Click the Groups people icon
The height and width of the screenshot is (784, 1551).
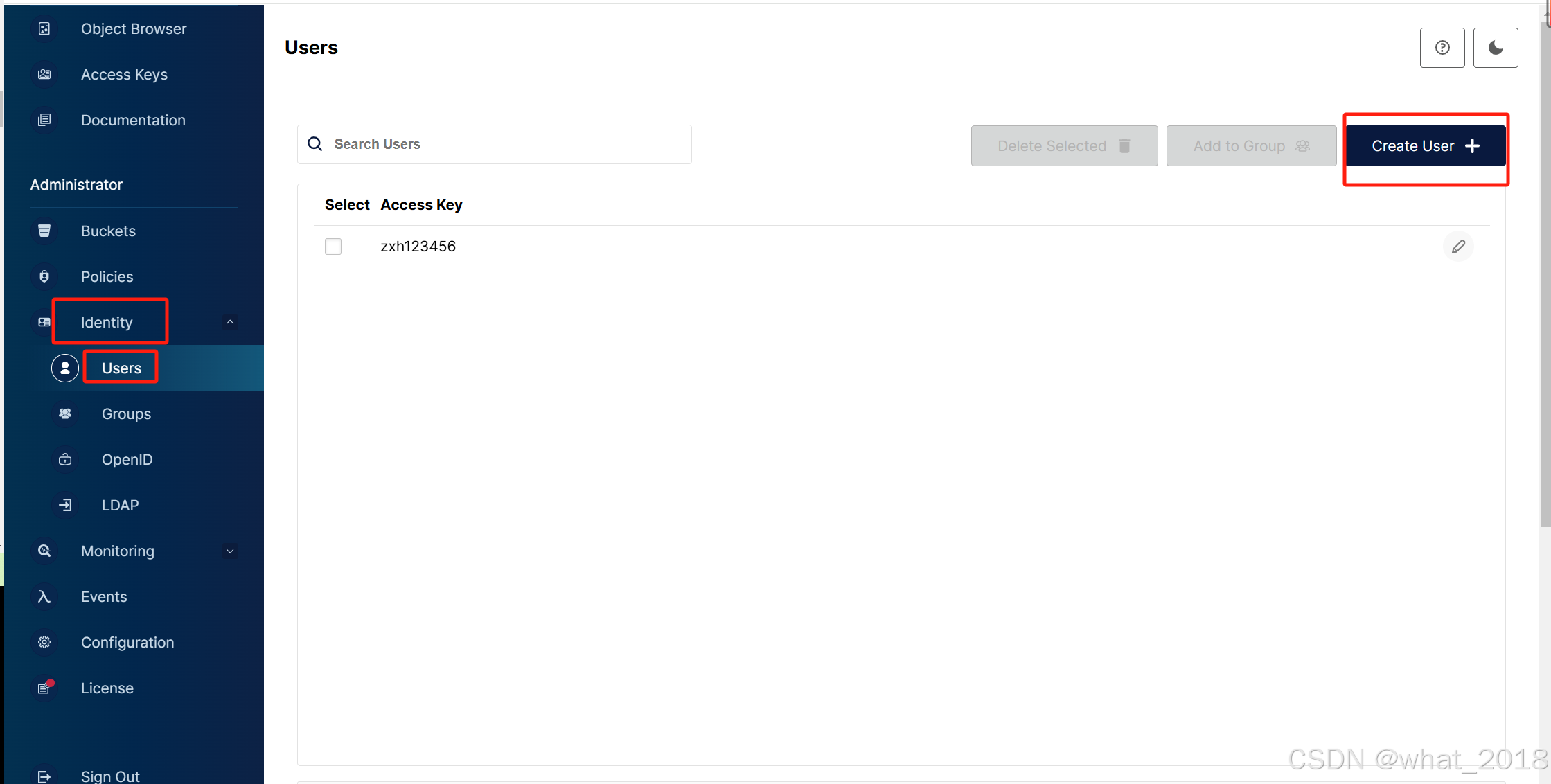click(x=65, y=413)
